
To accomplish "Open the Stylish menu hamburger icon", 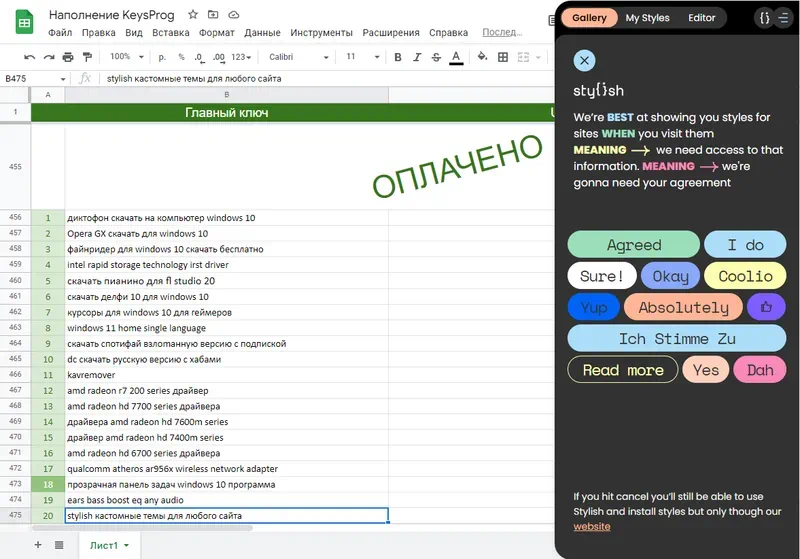I will pos(783,18).
